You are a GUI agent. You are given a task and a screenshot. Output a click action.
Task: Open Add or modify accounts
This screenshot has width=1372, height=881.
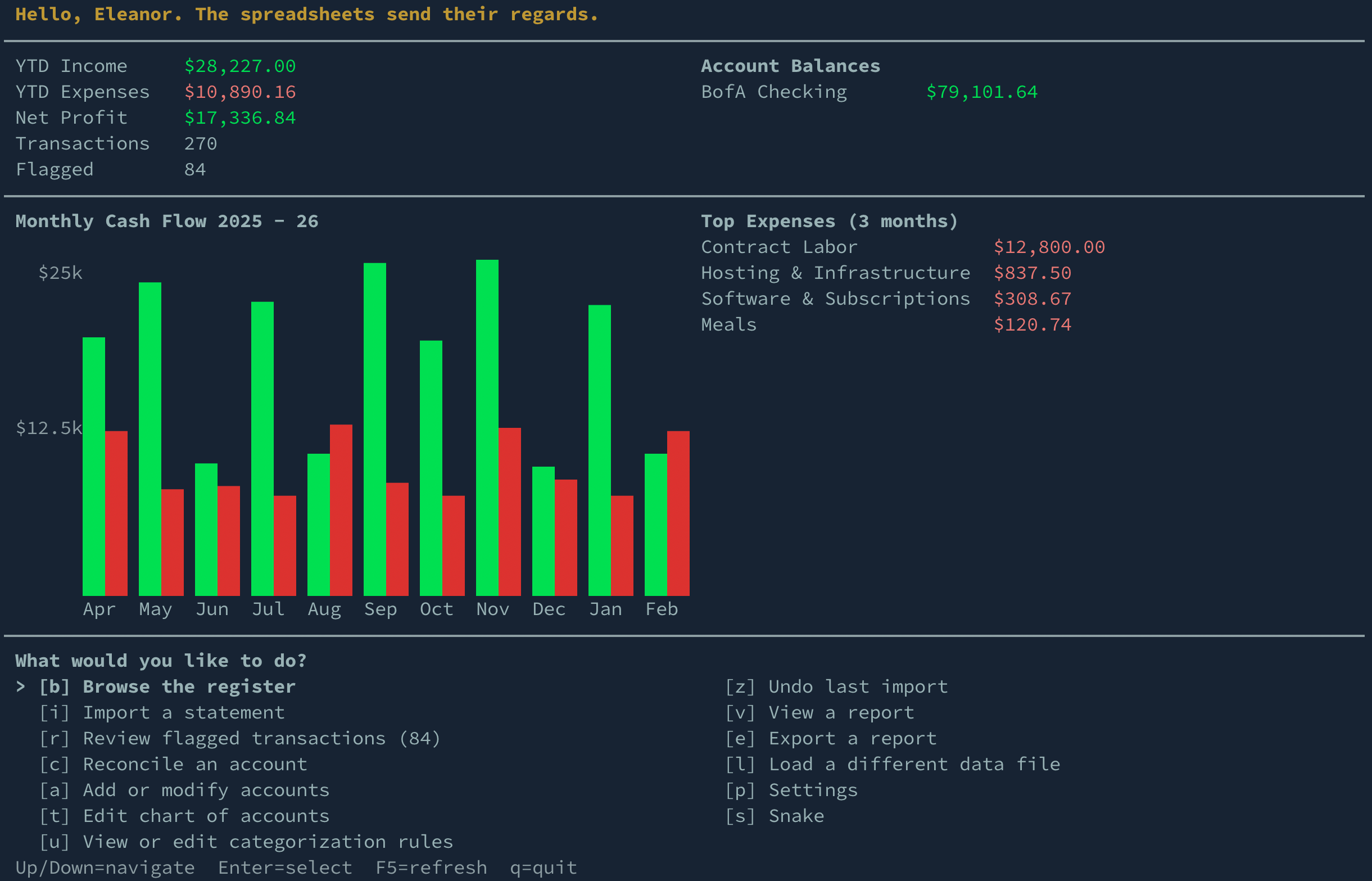point(184,789)
